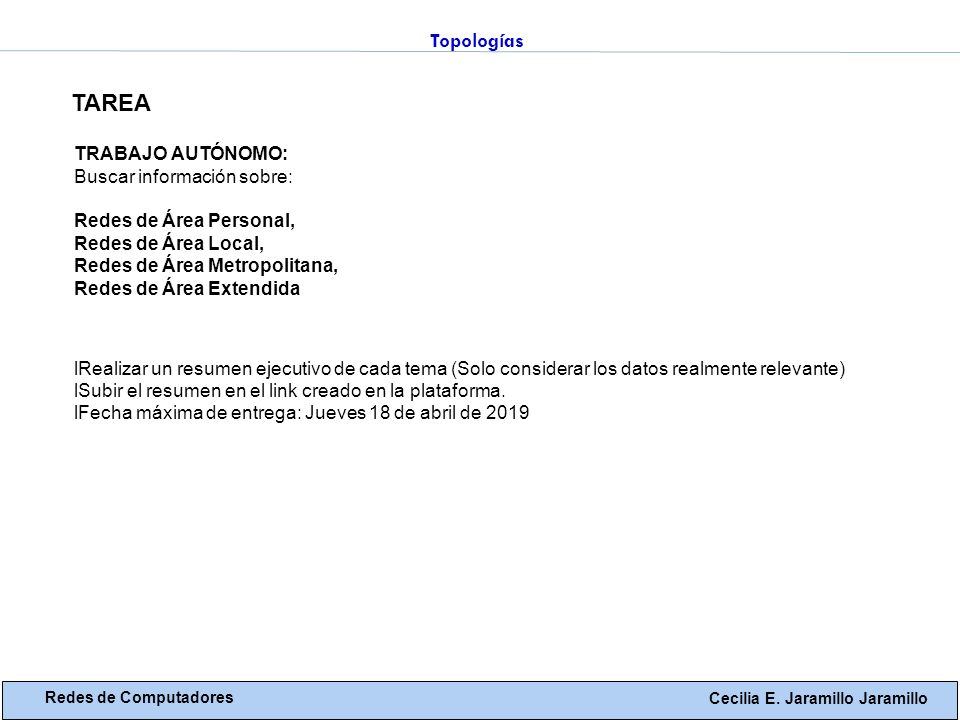The width and height of the screenshot is (960, 720).
Task: Click 'Redes de Computadores' footer text
Action: coord(139,697)
